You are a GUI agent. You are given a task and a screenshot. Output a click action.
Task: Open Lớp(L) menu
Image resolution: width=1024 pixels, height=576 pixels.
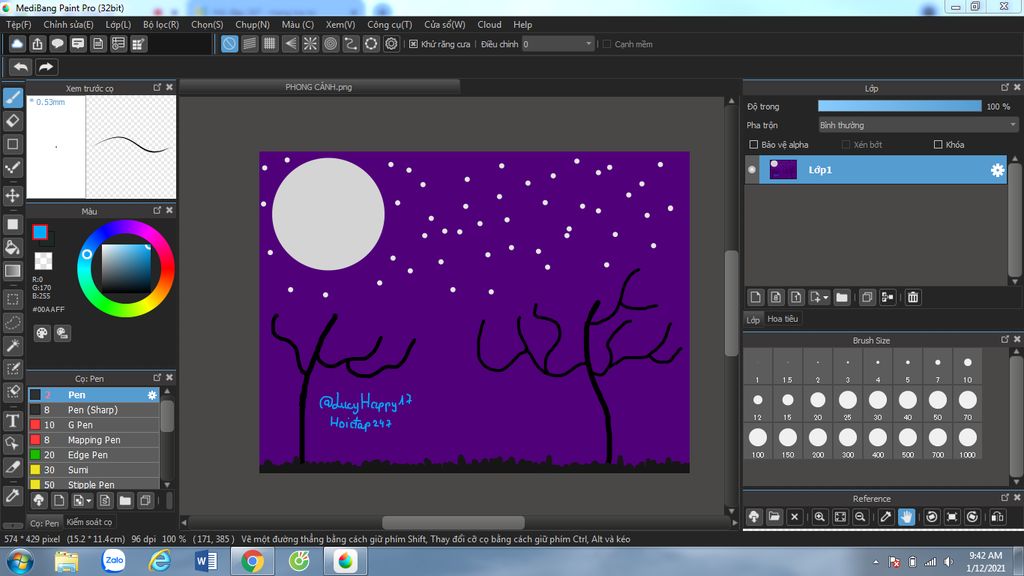(118, 24)
